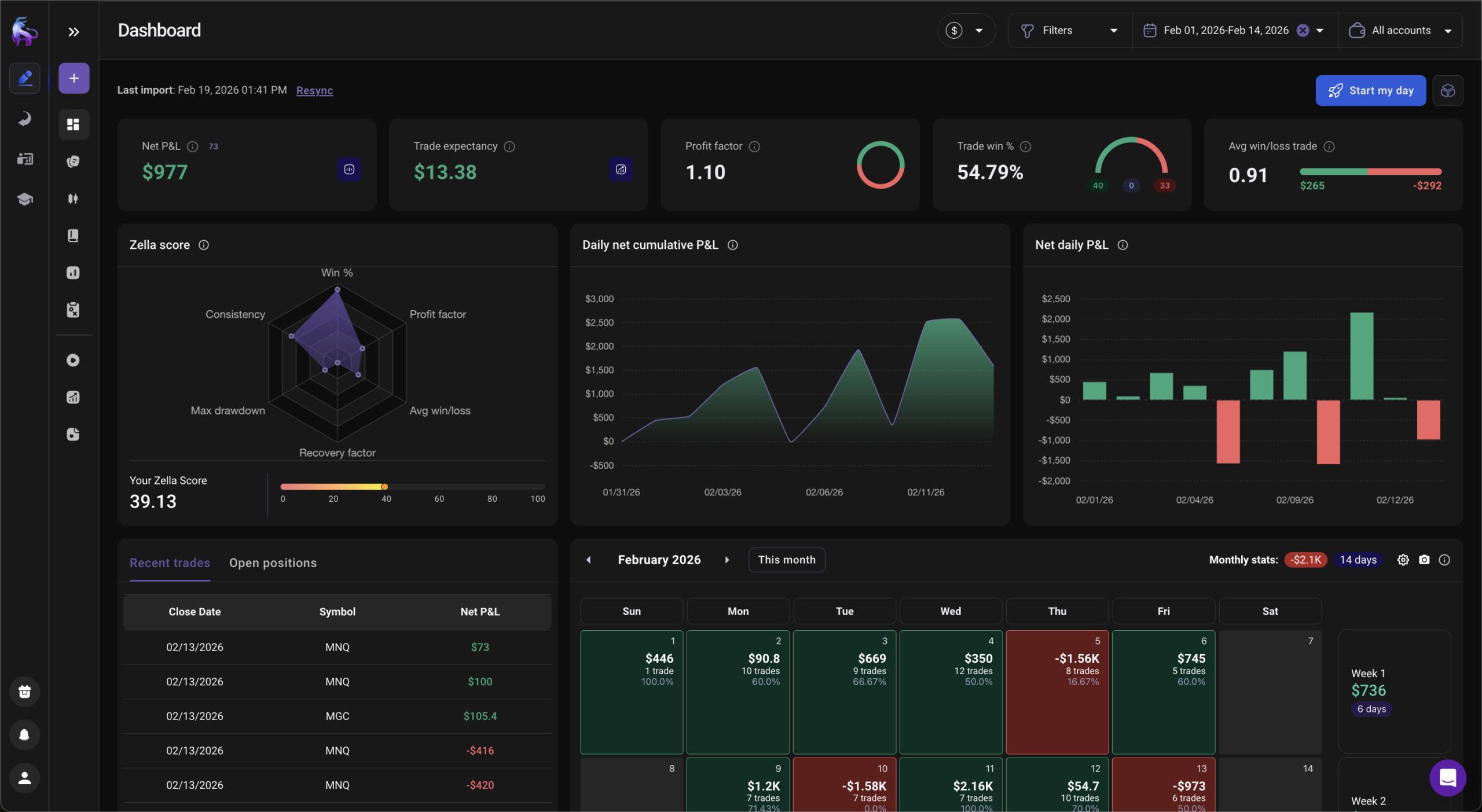Click the Zella Score slider marker
Image resolution: width=1482 pixels, height=812 pixels.
point(384,487)
